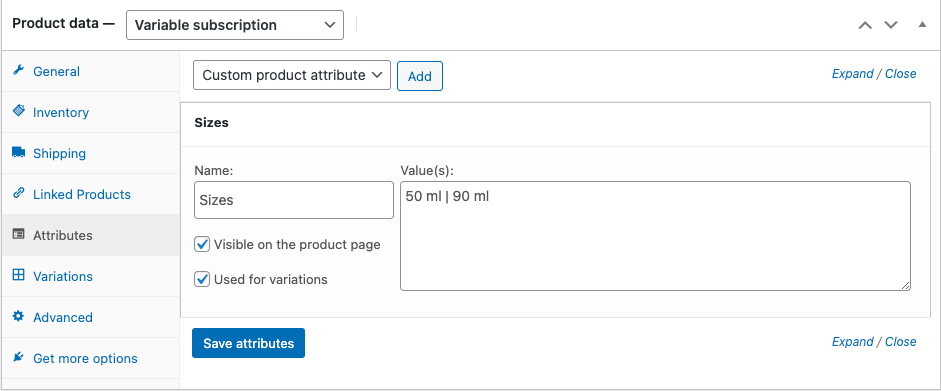Viewport: 941px width, 391px height.
Task: Move the Product data panel up
Action: (x=865, y=25)
